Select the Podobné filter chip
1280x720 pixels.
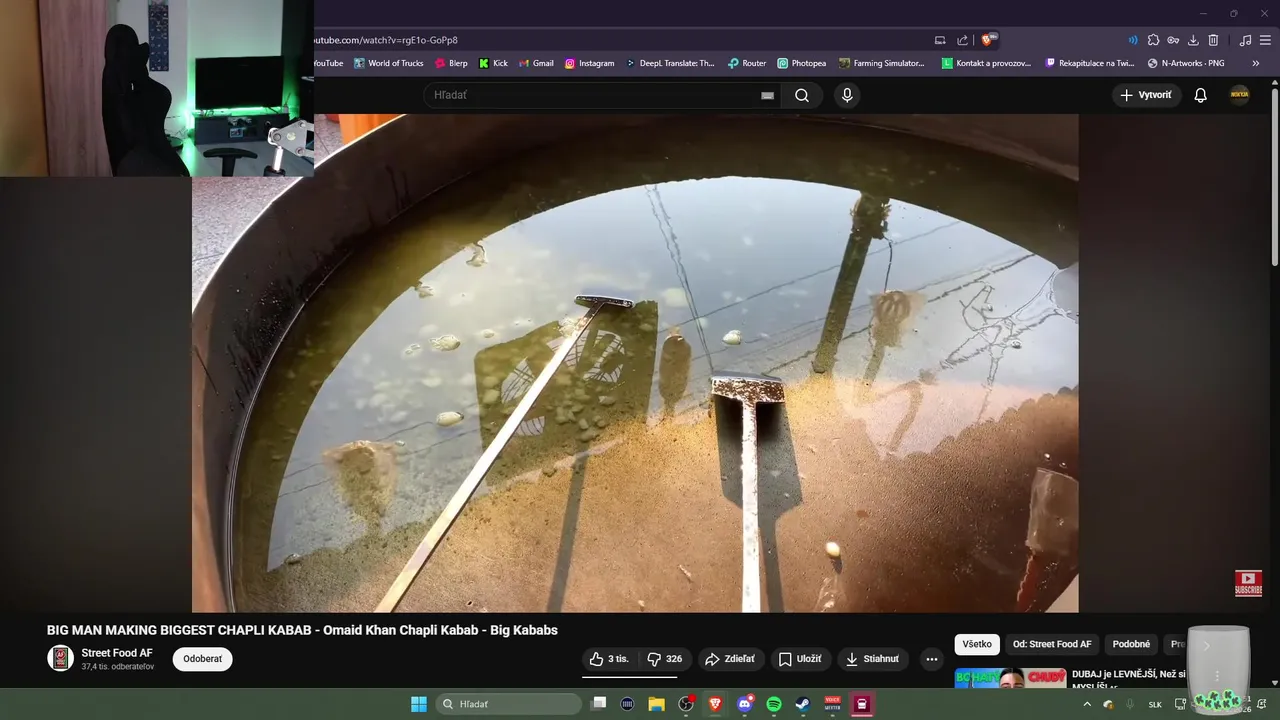coord(1131,644)
